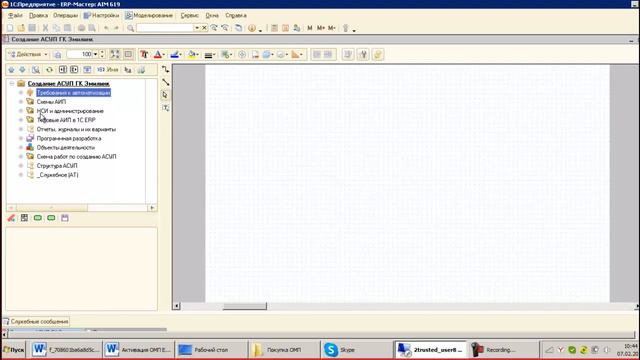Open the yellow fill color bucket picker
Image resolution: width=640 pixels, height=360 pixels.
click(x=193, y=54)
